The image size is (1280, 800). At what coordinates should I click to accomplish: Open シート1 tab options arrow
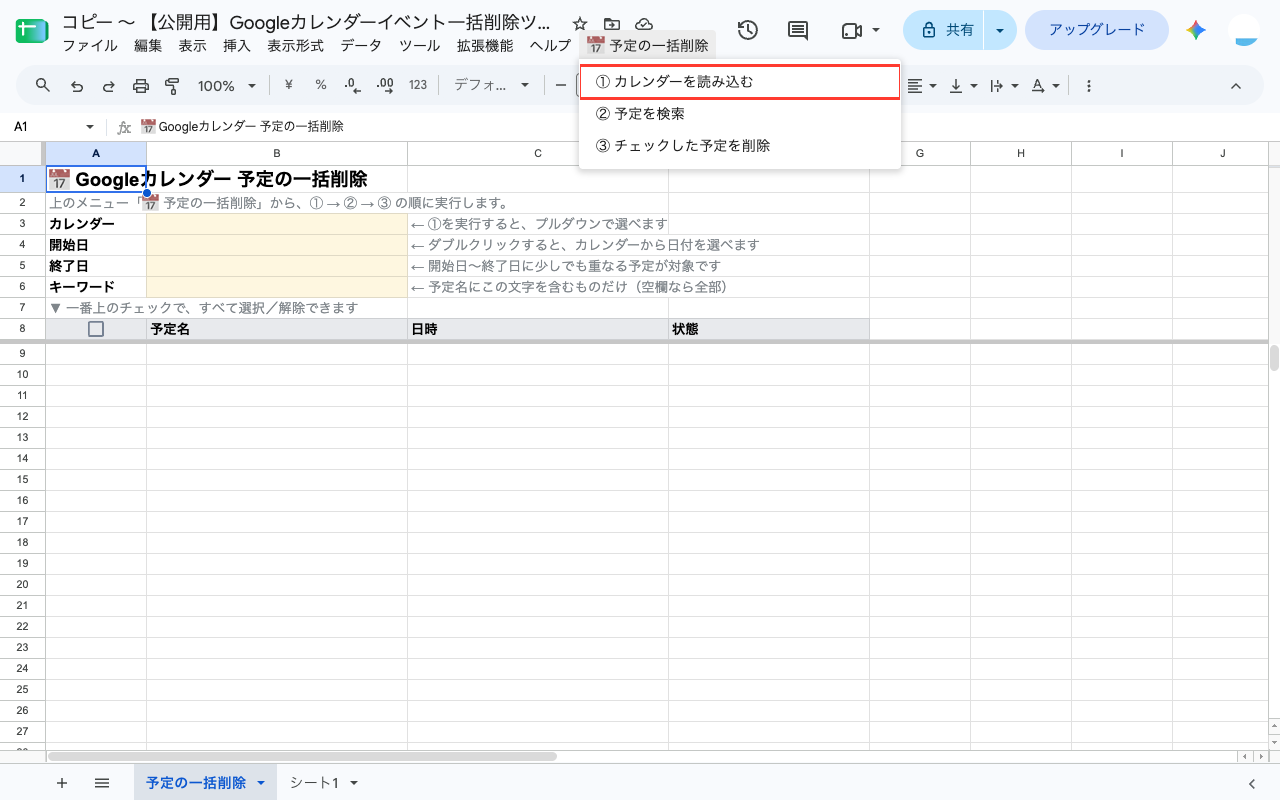tap(354, 783)
